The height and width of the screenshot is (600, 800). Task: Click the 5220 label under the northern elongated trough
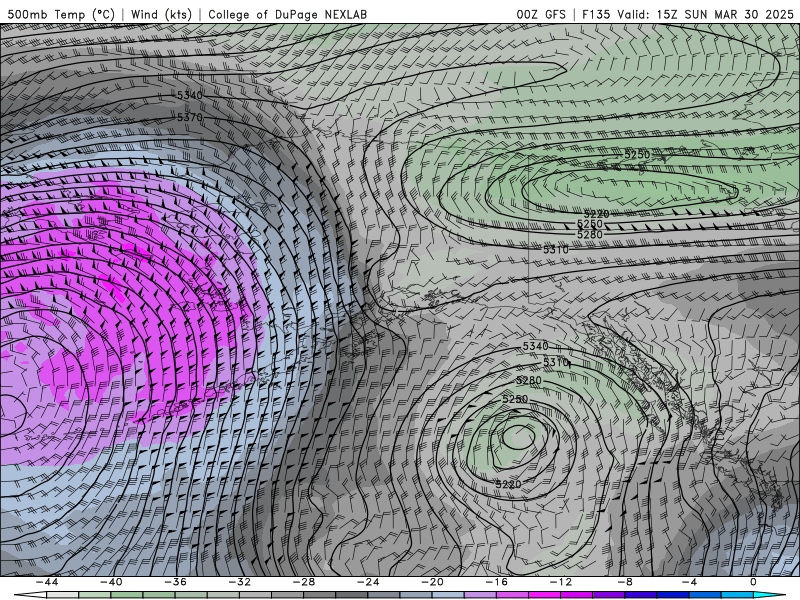tap(597, 214)
